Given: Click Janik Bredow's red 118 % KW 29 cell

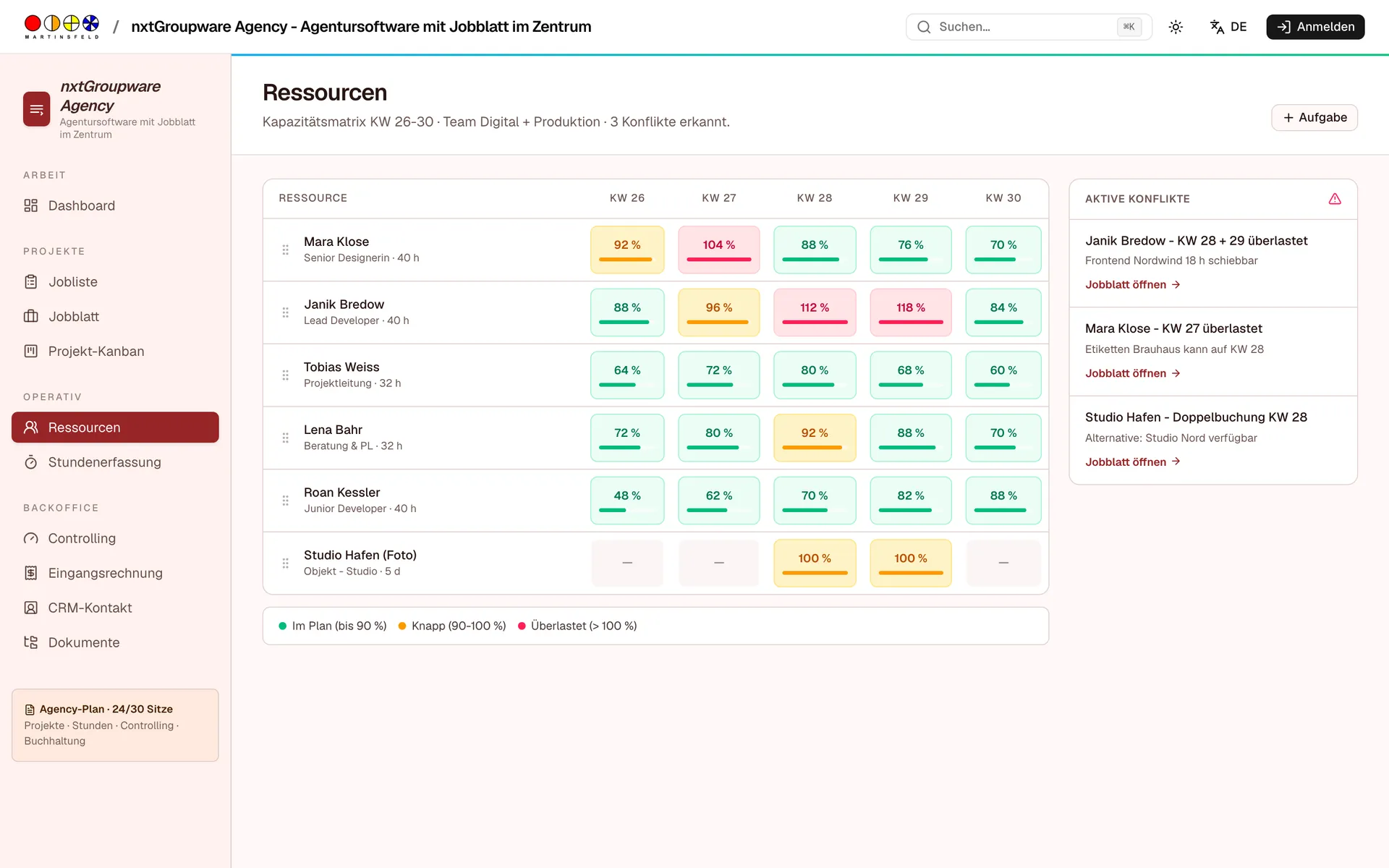Looking at the screenshot, I should 910,312.
